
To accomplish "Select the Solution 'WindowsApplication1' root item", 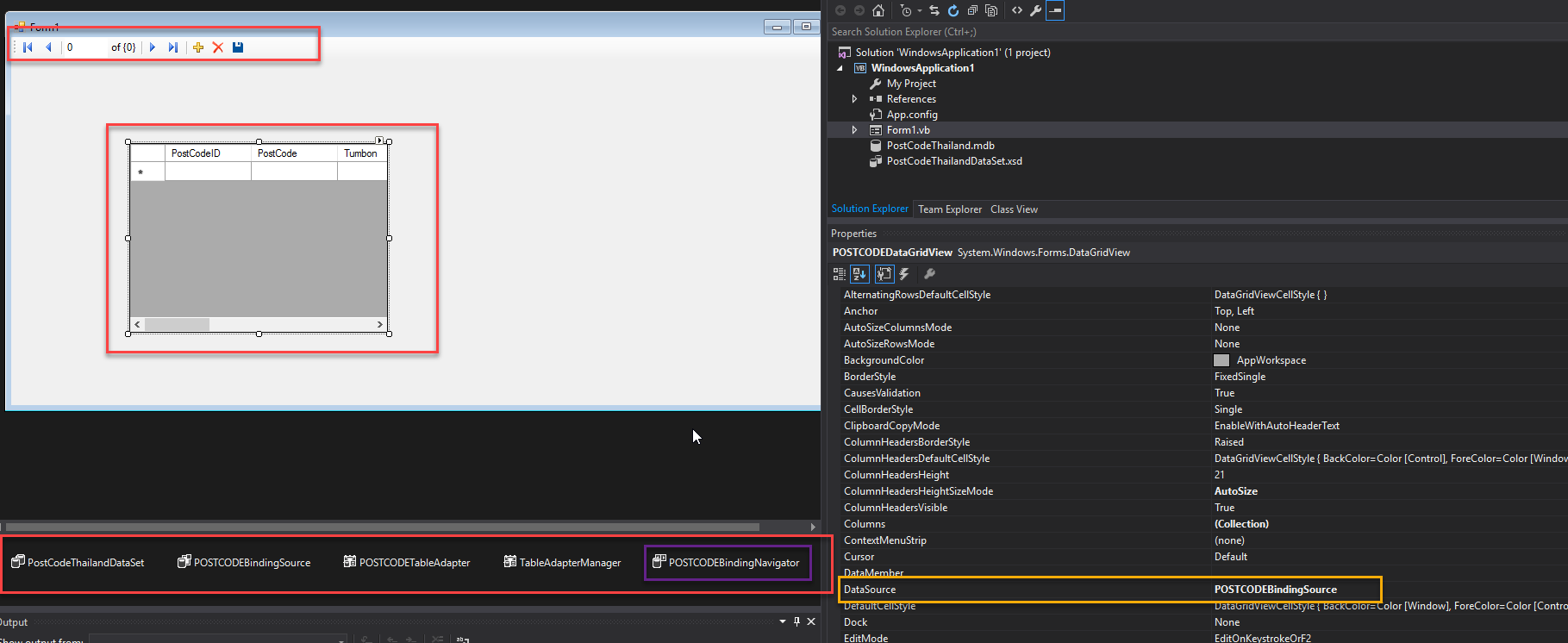I will point(953,53).
